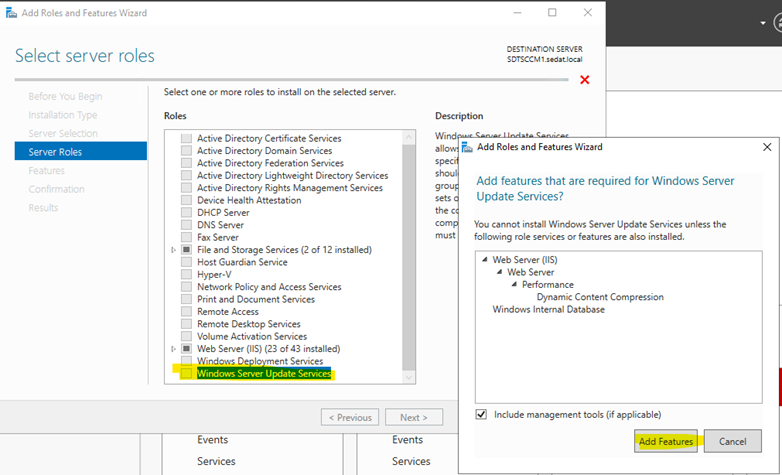Check Active Directory Certificate Services role
Viewport: 782px width, 475px height.
point(187,138)
